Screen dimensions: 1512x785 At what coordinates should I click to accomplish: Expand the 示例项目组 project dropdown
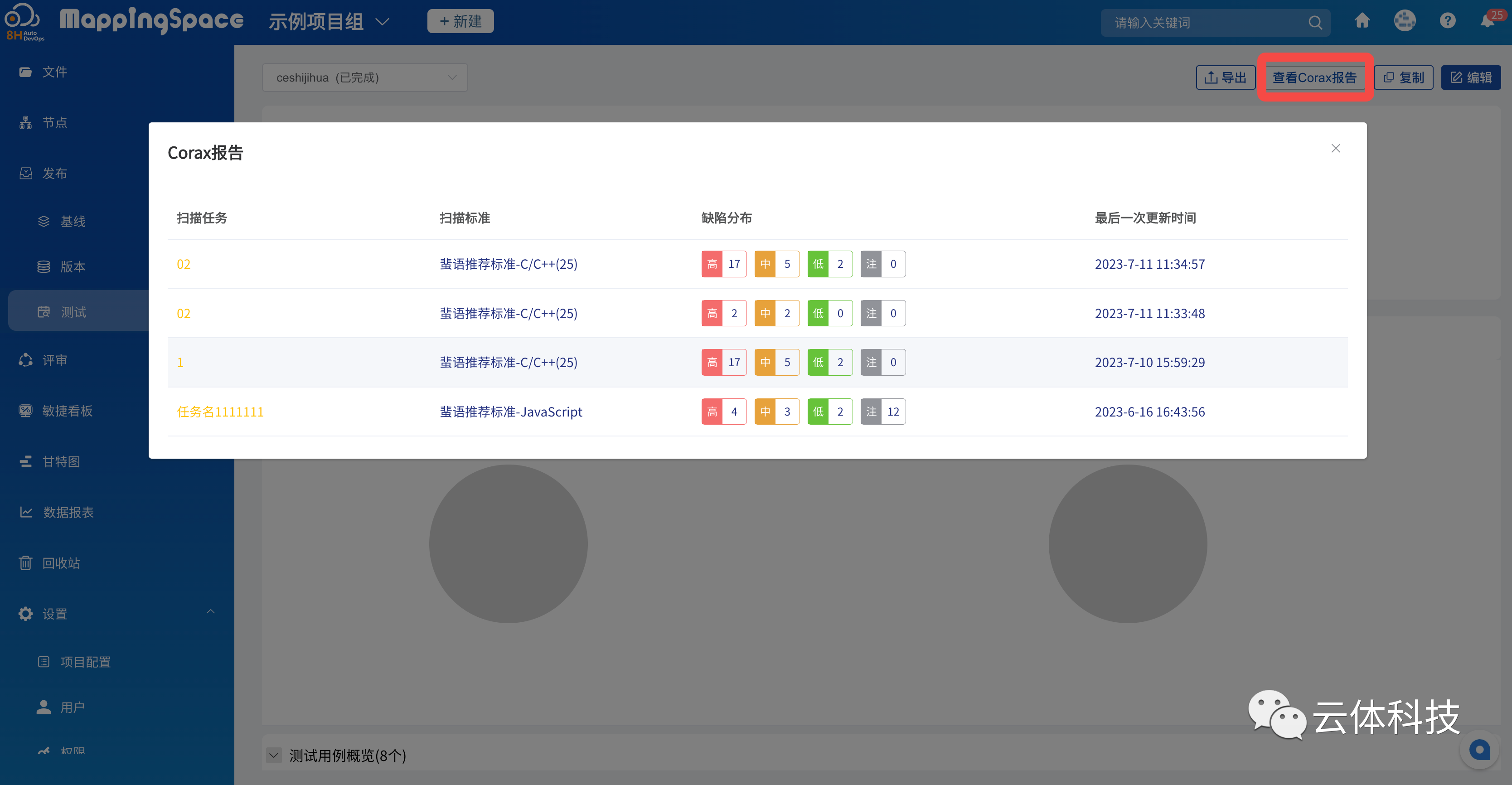click(x=329, y=22)
